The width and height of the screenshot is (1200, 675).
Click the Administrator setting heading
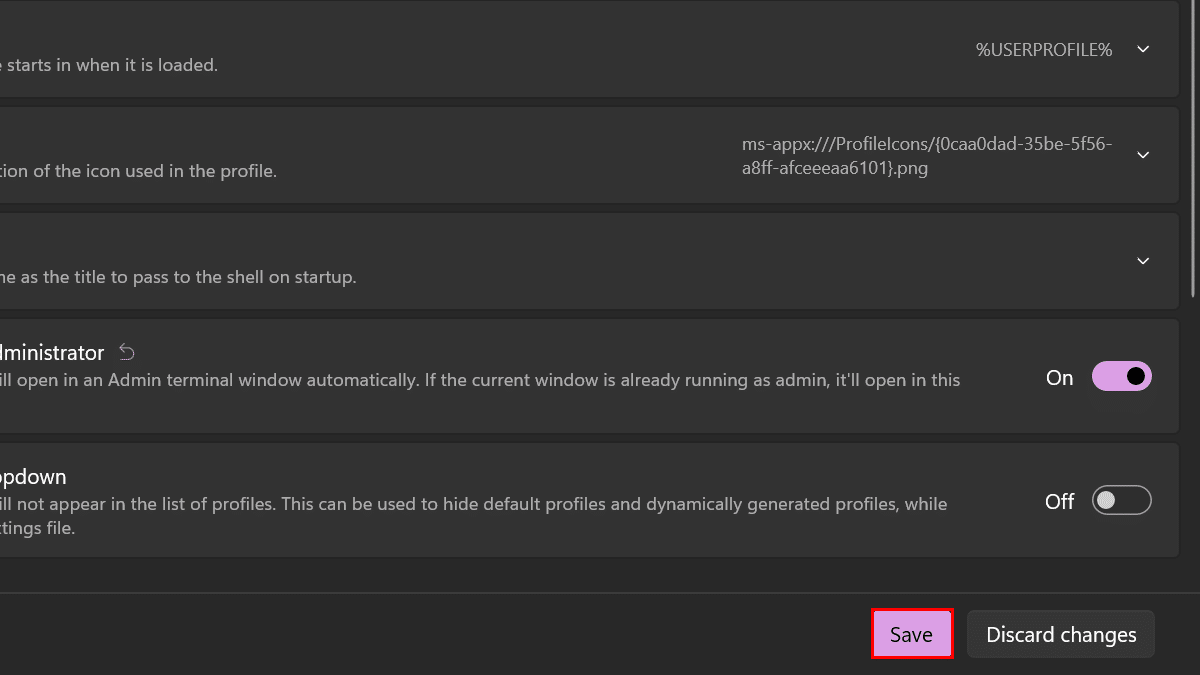(52, 352)
